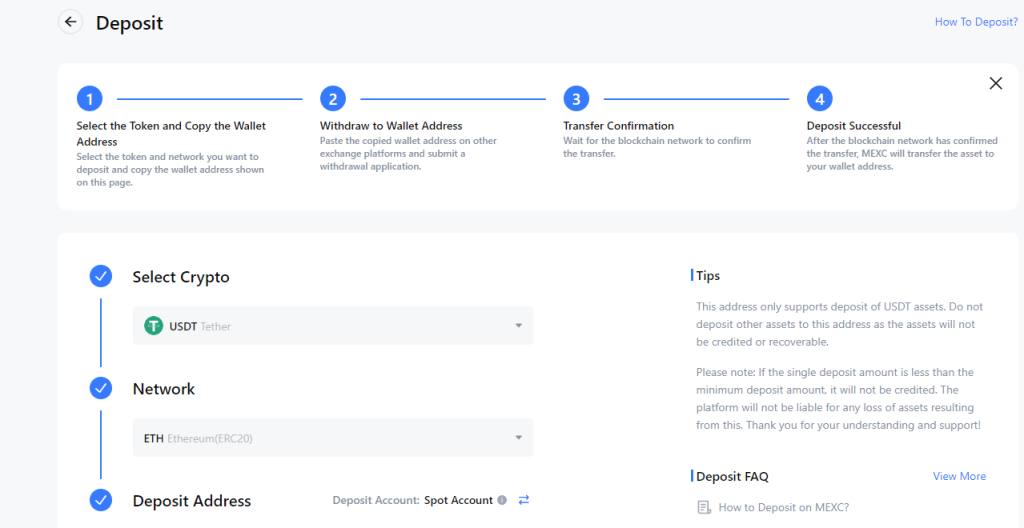Click the step 2 circle icon
Screen dimensions: 1024x528
[333, 99]
